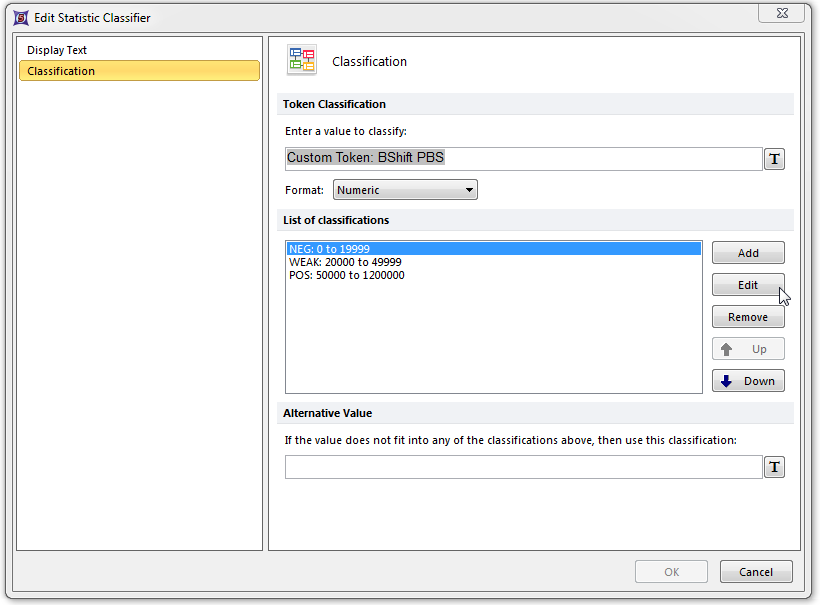Viewport: 820px width, 605px height.
Task: Click the Cancel button
Action: [x=756, y=572]
